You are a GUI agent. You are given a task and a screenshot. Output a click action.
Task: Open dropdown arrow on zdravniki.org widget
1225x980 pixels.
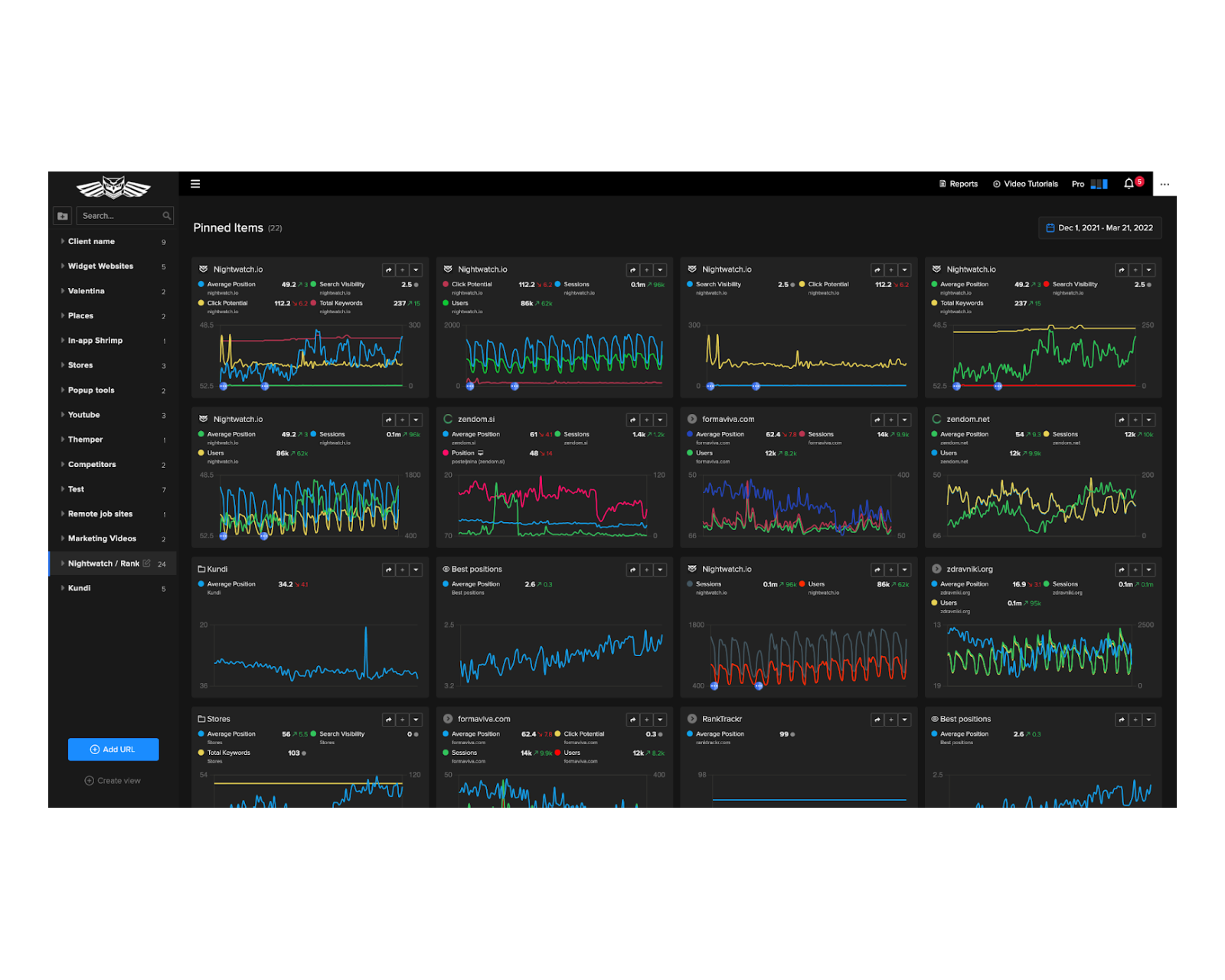pyautogui.click(x=1148, y=570)
